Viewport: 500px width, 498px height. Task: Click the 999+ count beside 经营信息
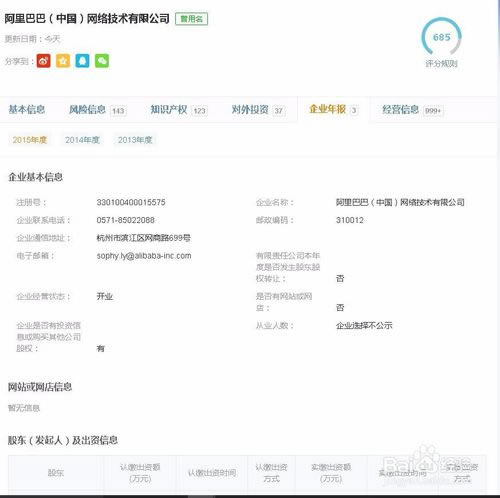coord(433,111)
